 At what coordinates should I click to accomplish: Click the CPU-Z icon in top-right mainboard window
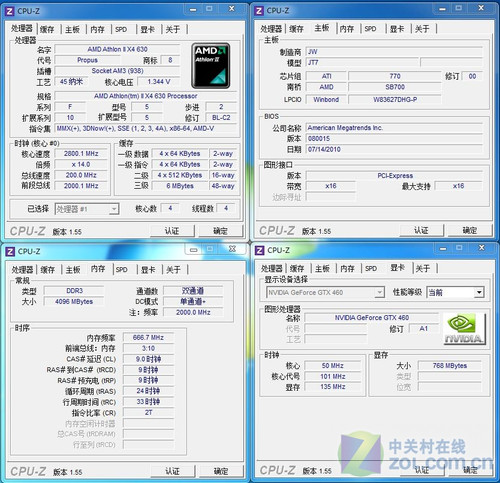259,11
